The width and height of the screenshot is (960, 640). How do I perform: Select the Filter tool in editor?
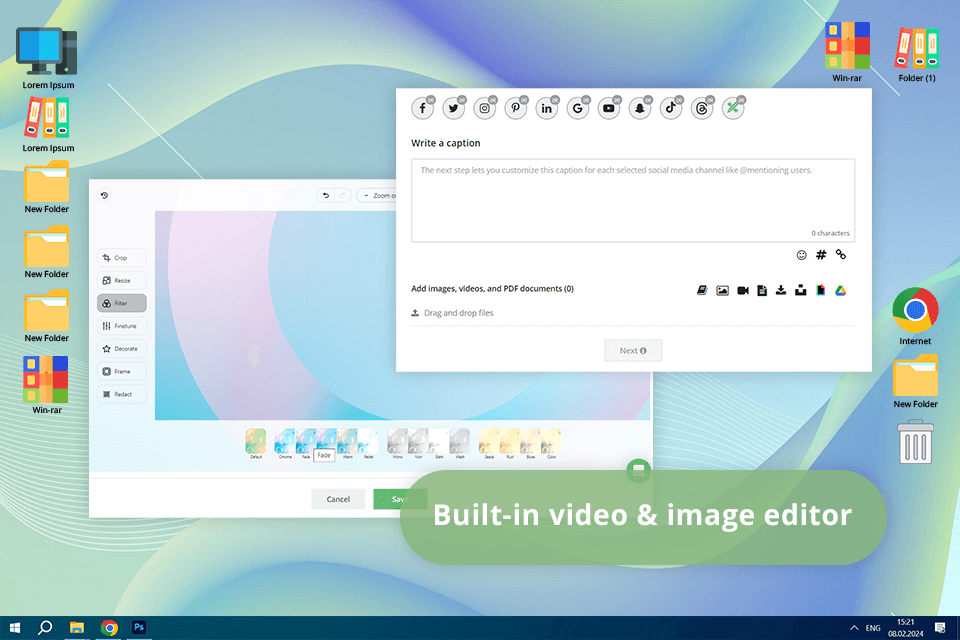click(121, 303)
